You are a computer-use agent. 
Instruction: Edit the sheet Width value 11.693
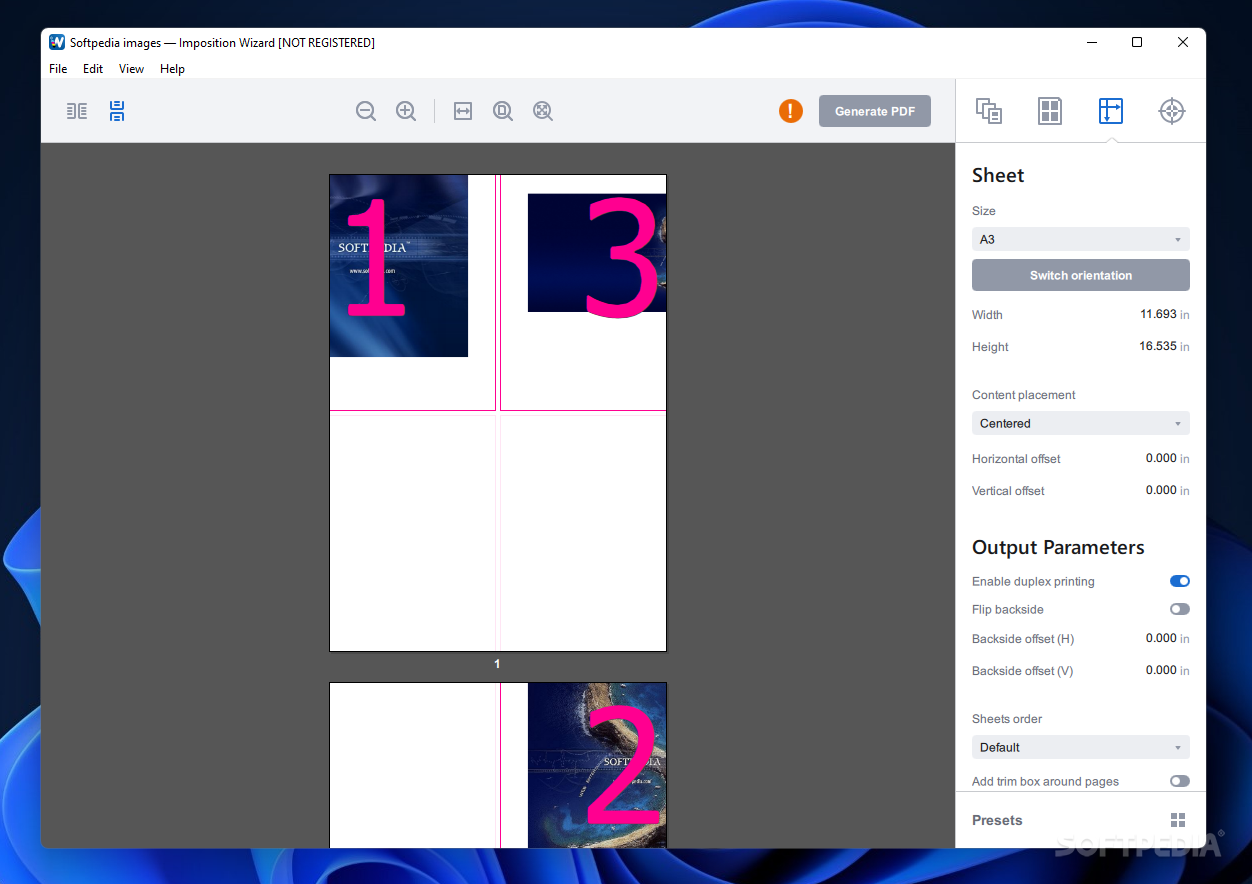click(1158, 314)
